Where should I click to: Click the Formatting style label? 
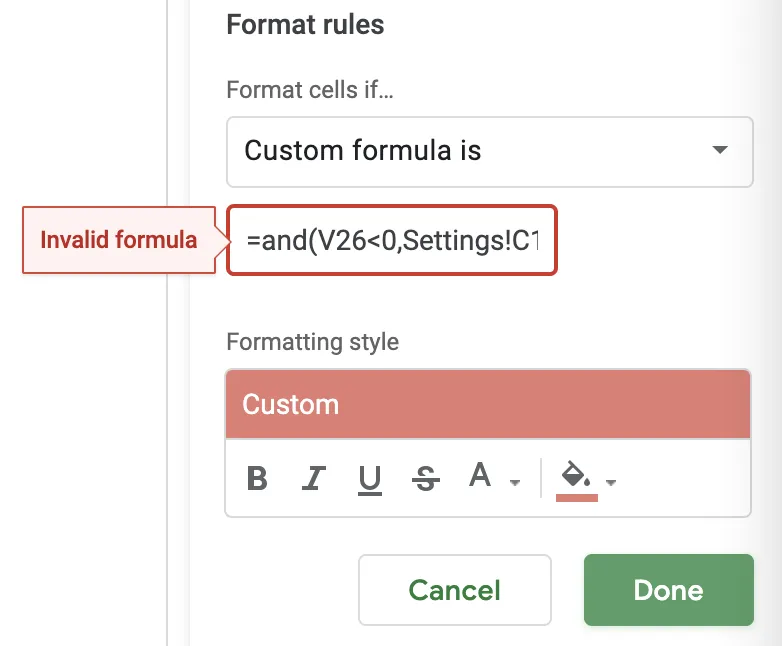[312, 342]
